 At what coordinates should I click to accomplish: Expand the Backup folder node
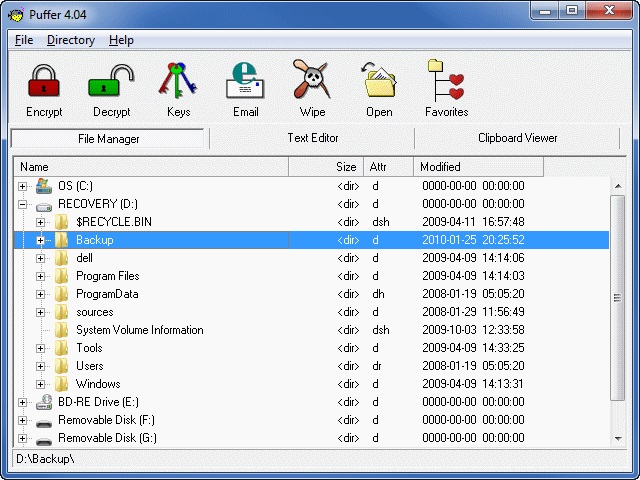coord(41,240)
